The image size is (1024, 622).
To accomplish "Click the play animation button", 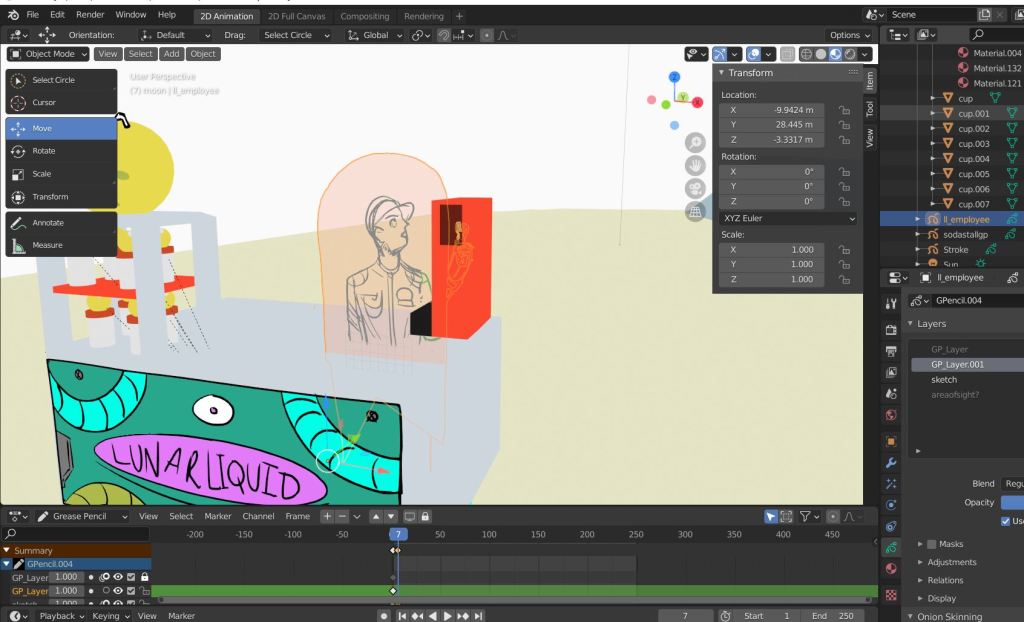I will pos(449,616).
